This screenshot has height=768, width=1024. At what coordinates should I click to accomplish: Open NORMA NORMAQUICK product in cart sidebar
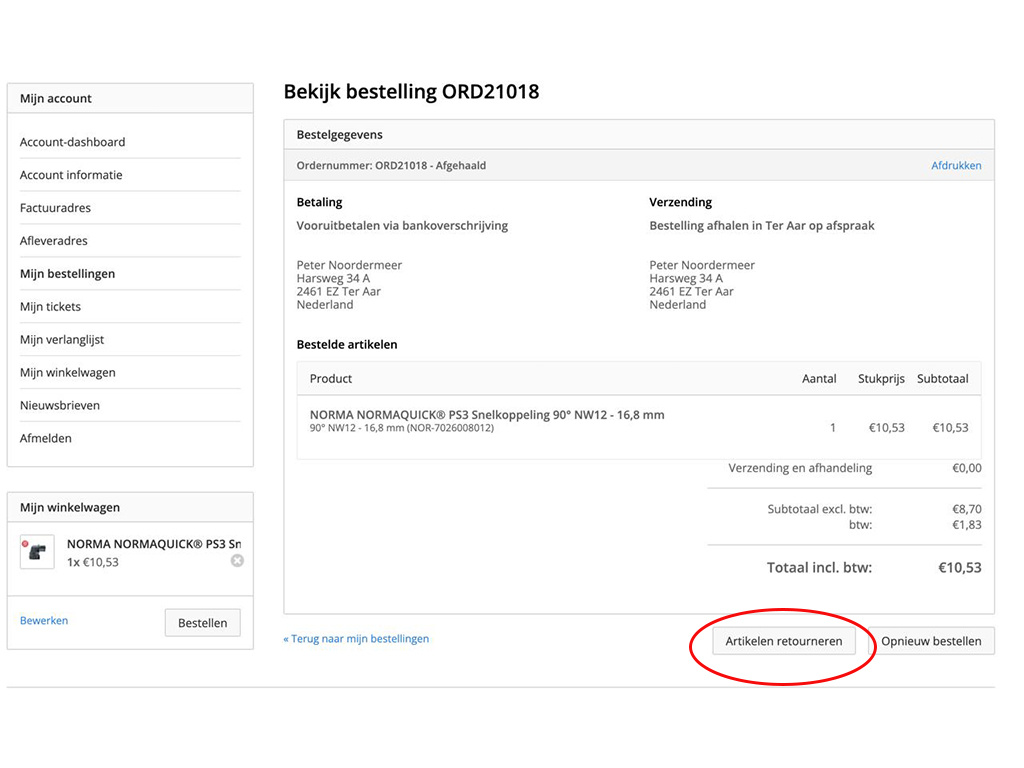click(153, 544)
